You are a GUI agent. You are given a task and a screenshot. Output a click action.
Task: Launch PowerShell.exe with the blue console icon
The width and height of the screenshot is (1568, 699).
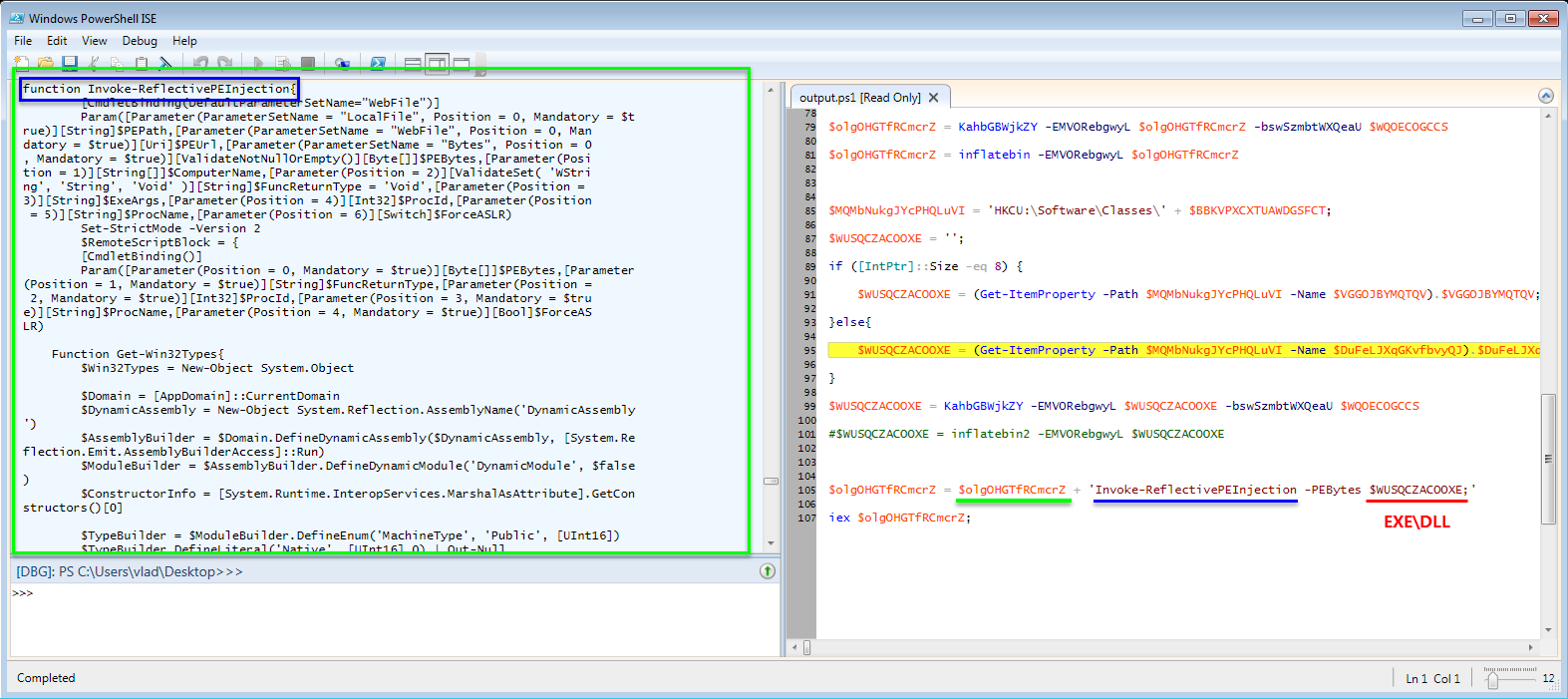pyautogui.click(x=378, y=64)
